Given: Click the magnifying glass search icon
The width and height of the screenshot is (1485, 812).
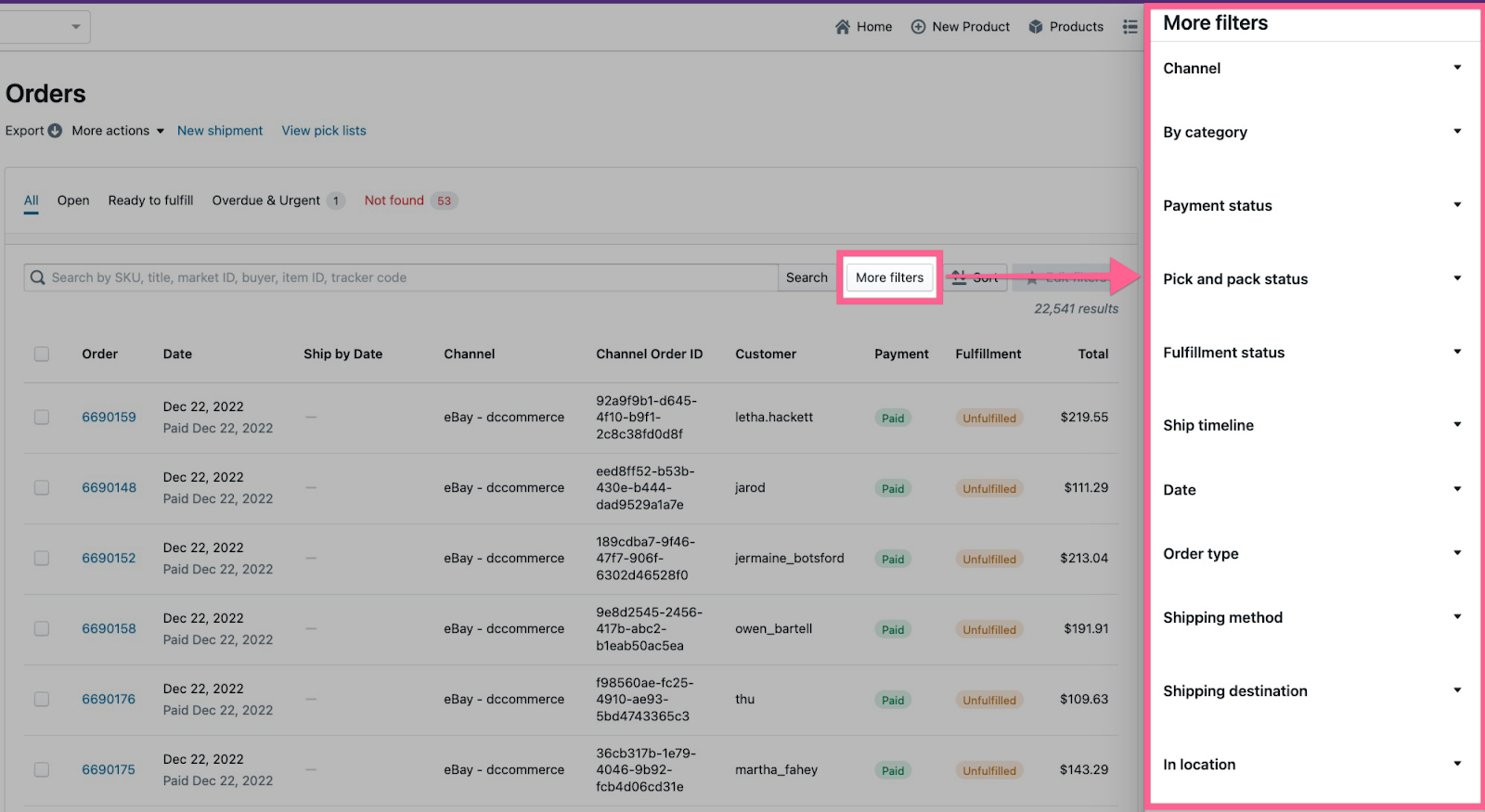Looking at the screenshot, I should click(38, 277).
